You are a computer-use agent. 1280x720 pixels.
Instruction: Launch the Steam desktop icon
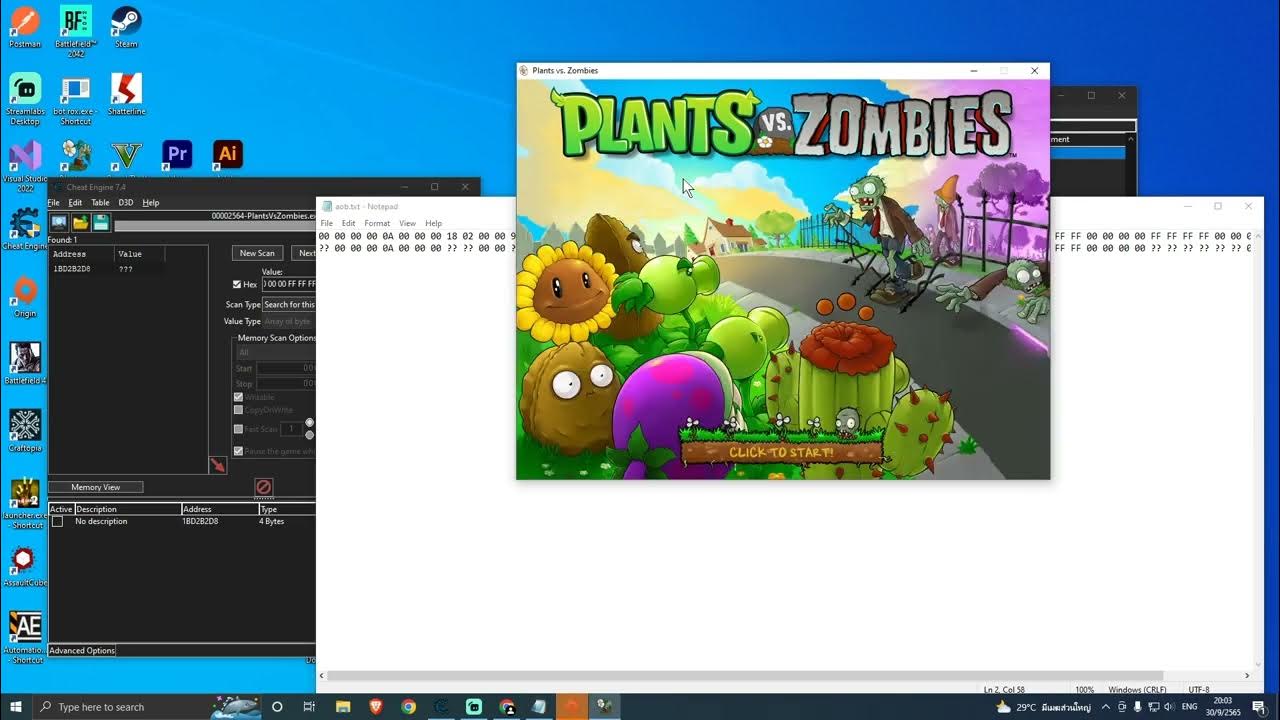click(x=126, y=26)
